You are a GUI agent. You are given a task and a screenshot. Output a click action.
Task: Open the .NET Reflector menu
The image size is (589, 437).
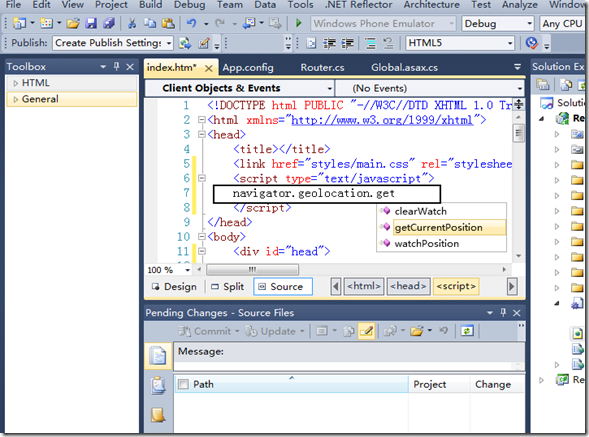(358, 5)
